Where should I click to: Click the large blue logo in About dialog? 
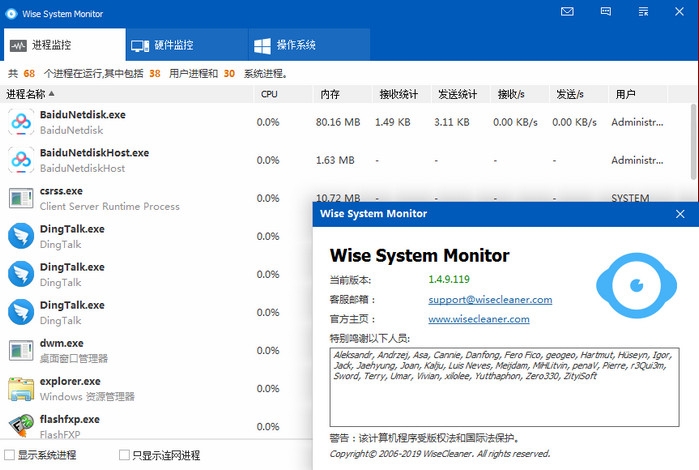636,285
